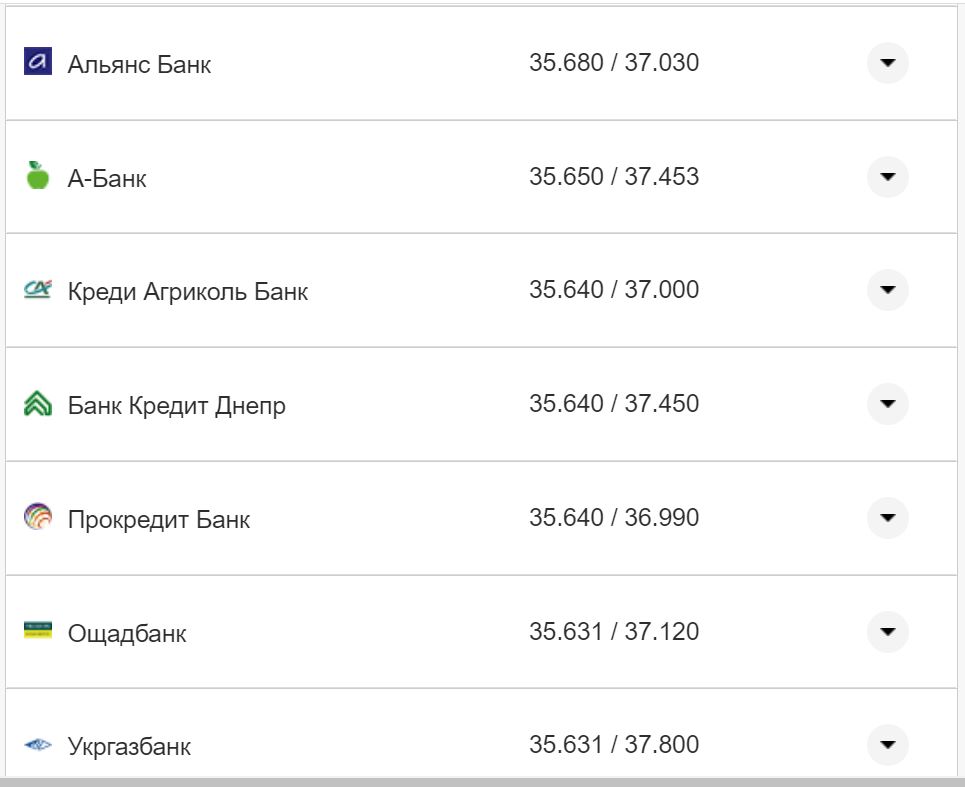The image size is (965, 787).
Task: Expand the Альянс Банк rate details
Action: coord(888,62)
